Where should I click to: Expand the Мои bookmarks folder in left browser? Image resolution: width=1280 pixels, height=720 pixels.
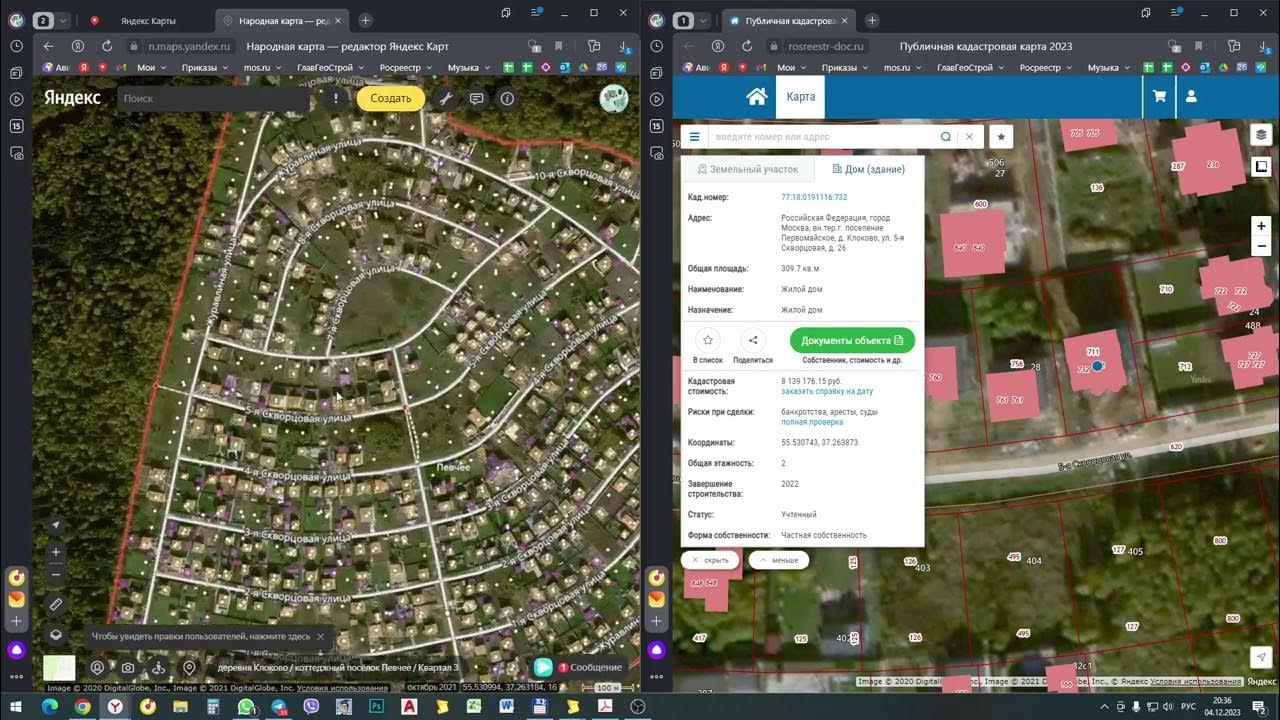pos(151,68)
